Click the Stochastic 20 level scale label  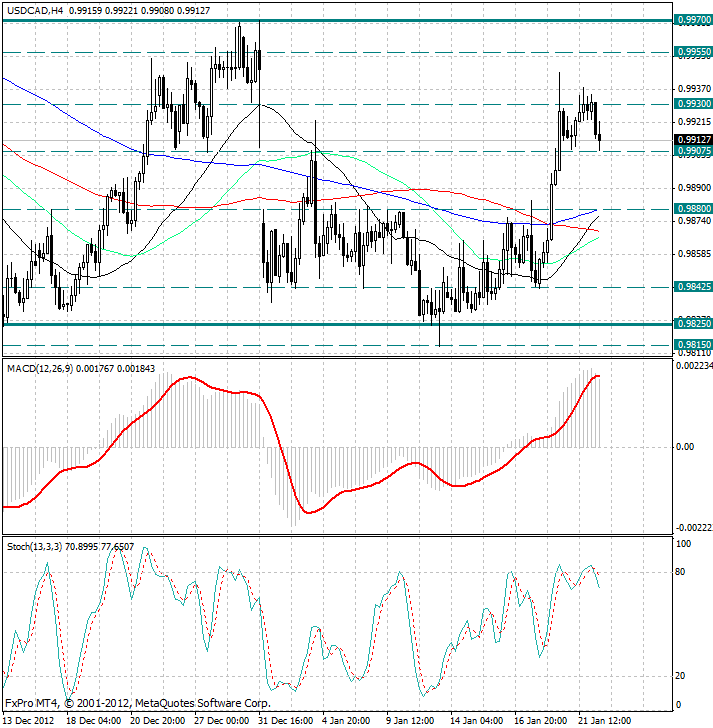684,675
